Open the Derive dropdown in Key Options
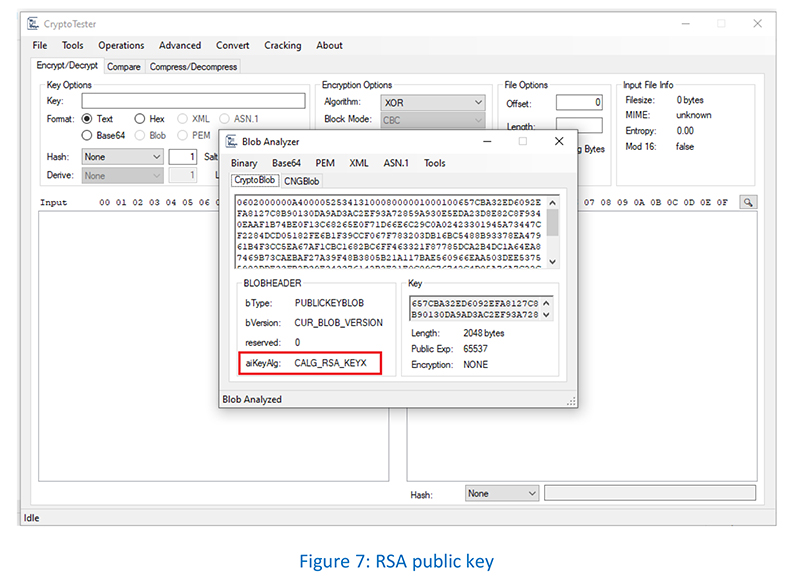798x580 pixels. pyautogui.click(x=122, y=176)
